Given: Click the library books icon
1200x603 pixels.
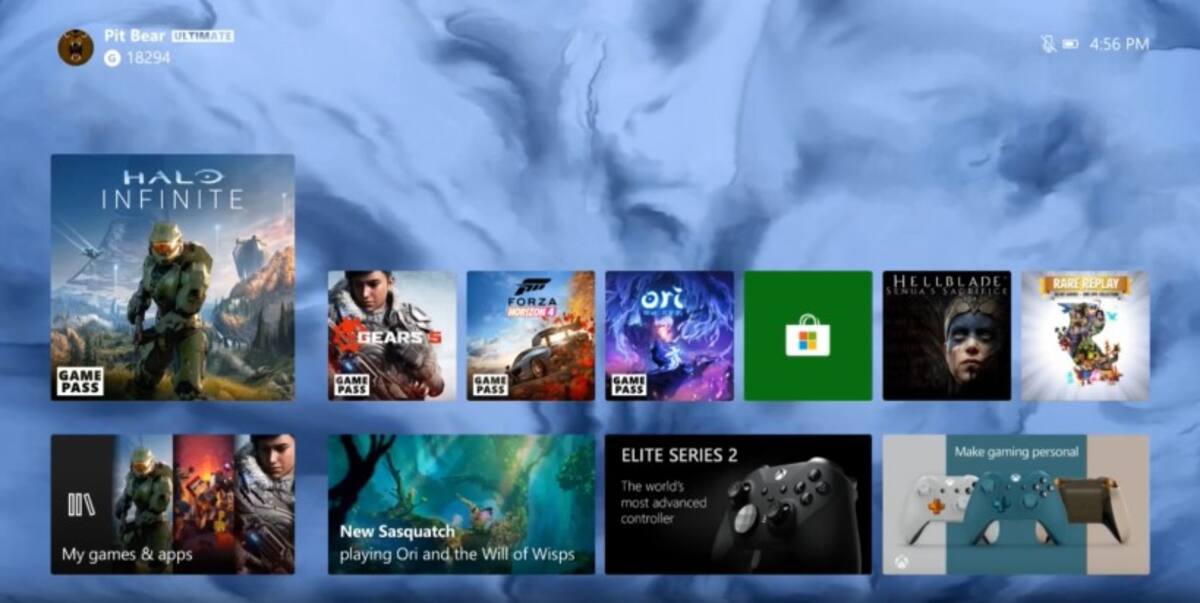Looking at the screenshot, I should coord(81,504).
